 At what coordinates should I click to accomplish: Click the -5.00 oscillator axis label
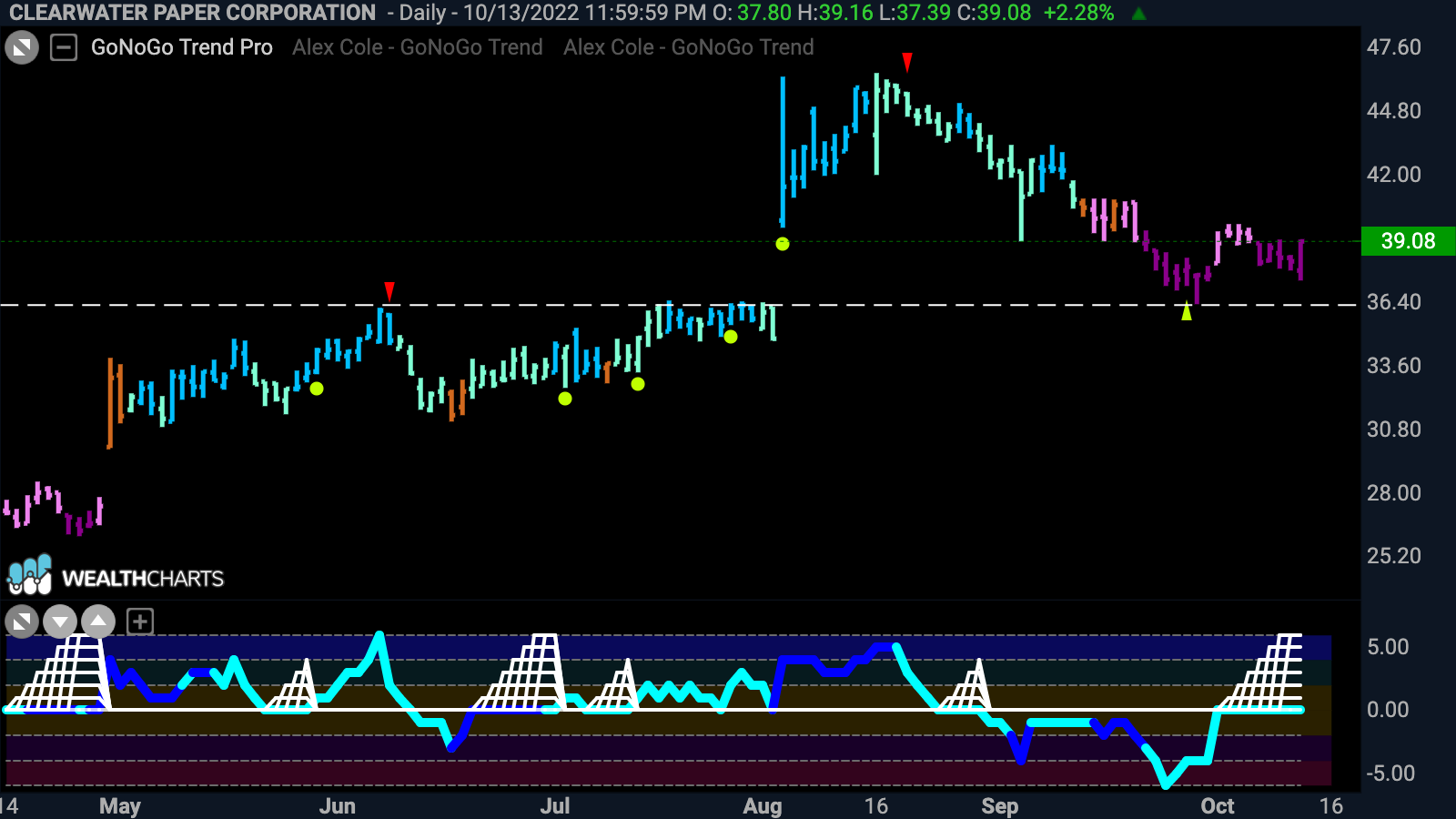click(x=1390, y=773)
